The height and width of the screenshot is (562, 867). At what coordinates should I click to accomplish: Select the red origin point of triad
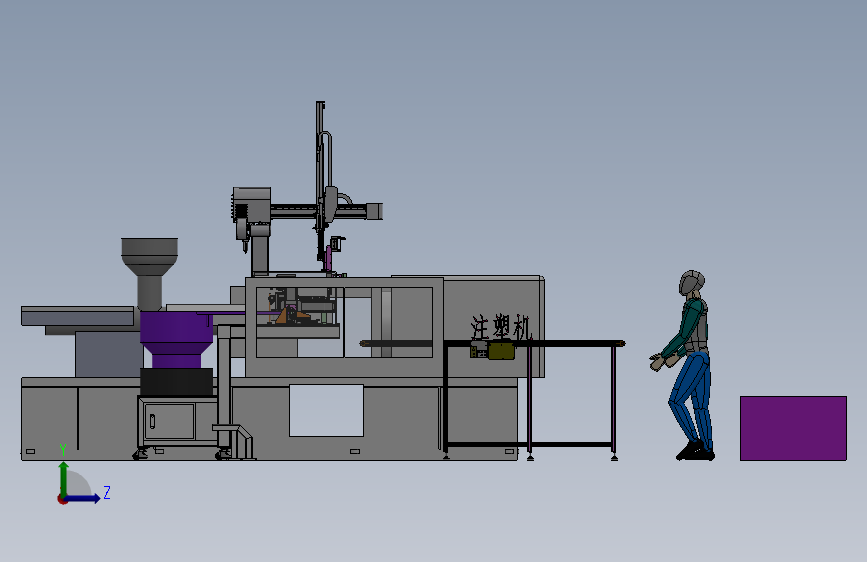(x=62, y=499)
